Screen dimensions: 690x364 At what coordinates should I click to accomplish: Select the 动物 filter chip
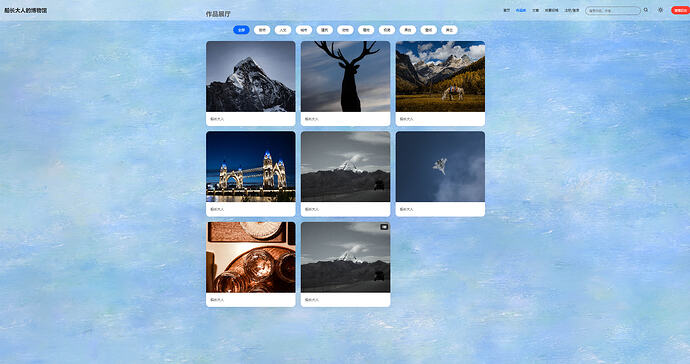point(345,30)
